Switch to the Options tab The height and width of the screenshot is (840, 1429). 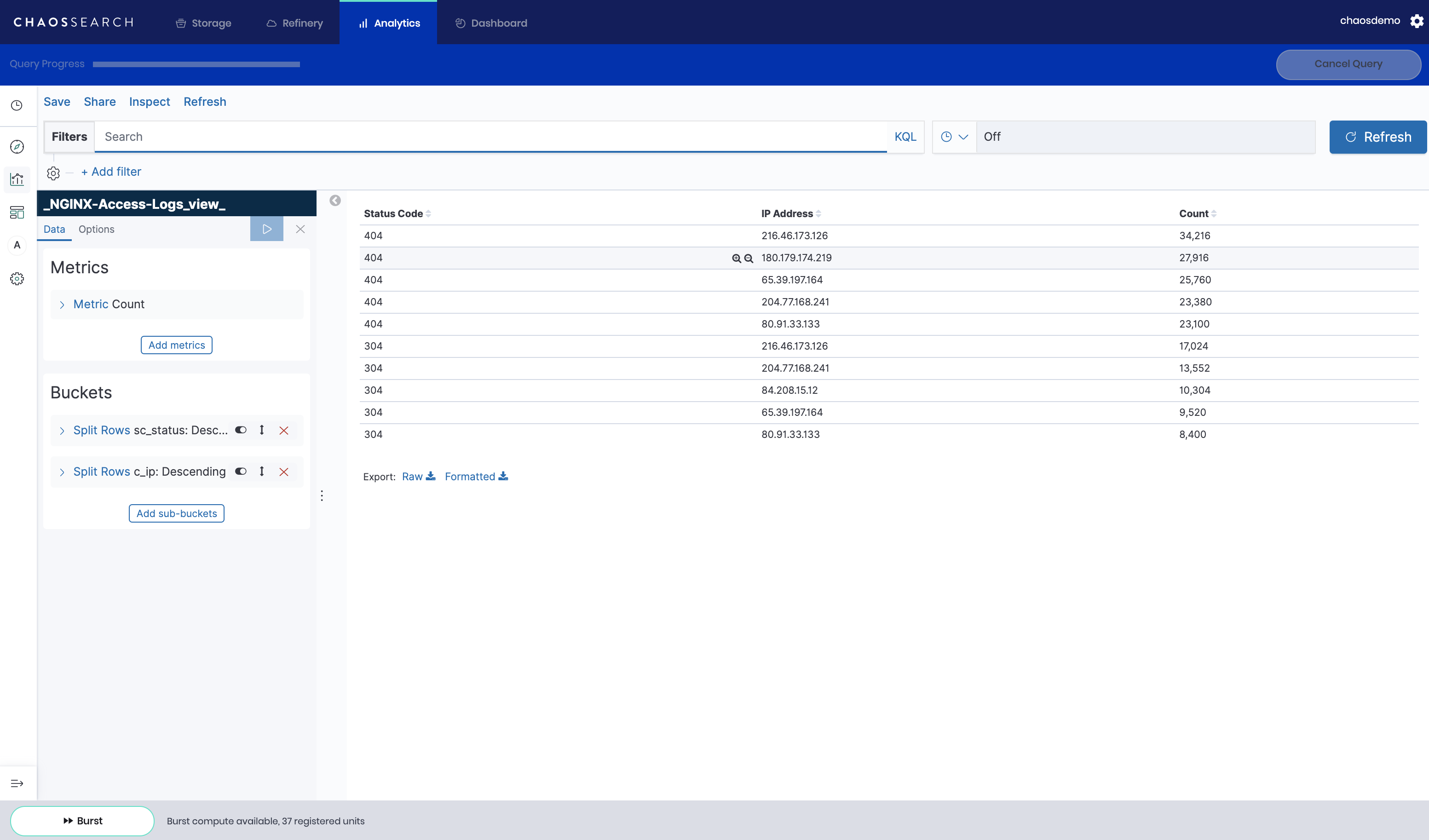tap(97, 229)
